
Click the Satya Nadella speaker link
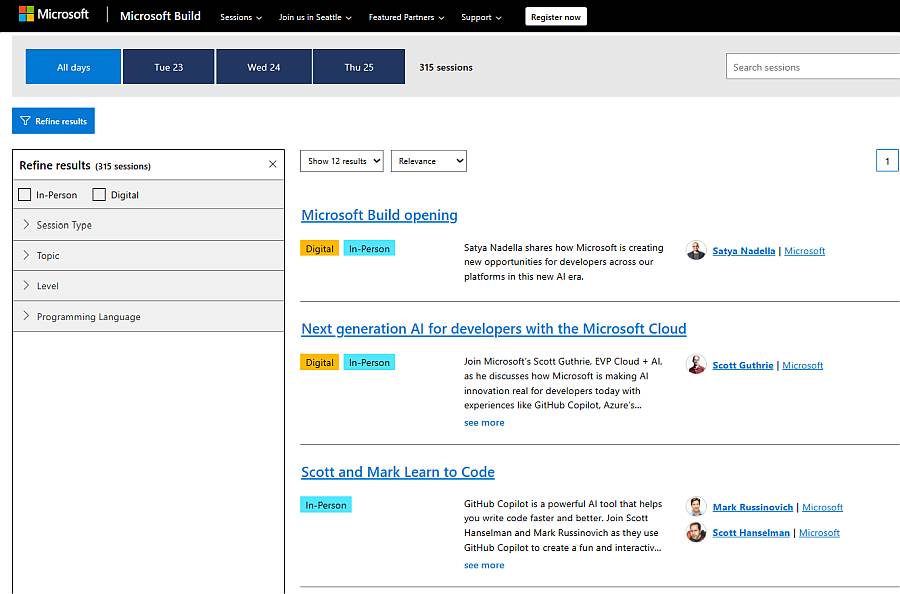[x=743, y=251]
